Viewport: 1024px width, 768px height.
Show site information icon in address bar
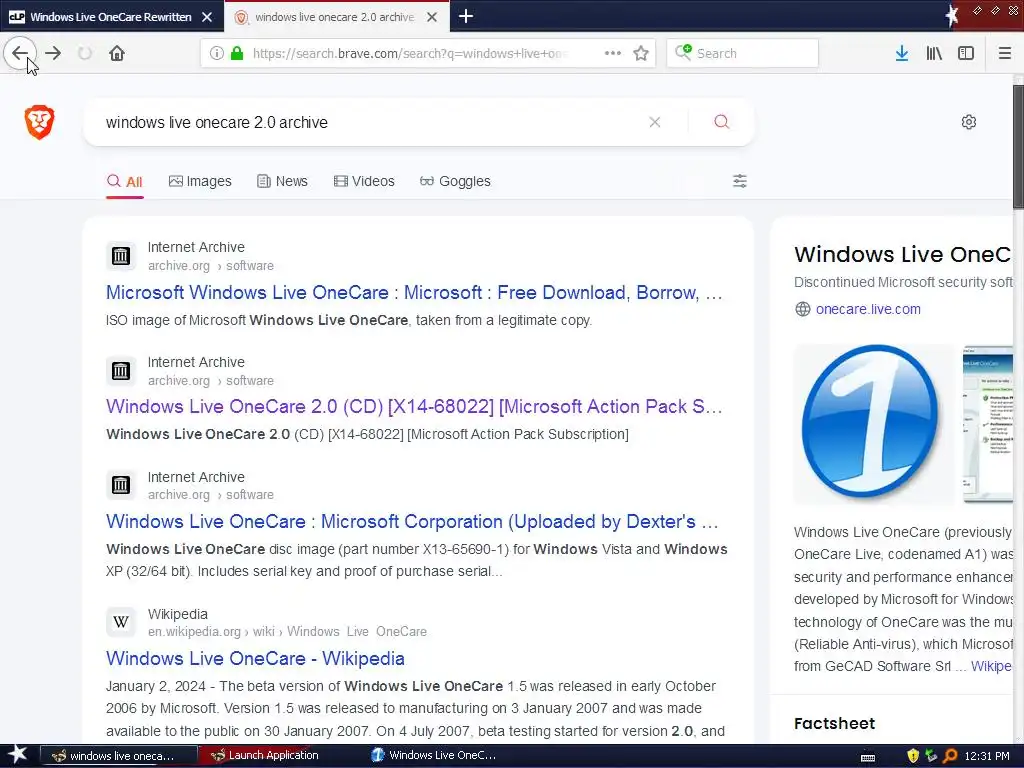(217, 53)
